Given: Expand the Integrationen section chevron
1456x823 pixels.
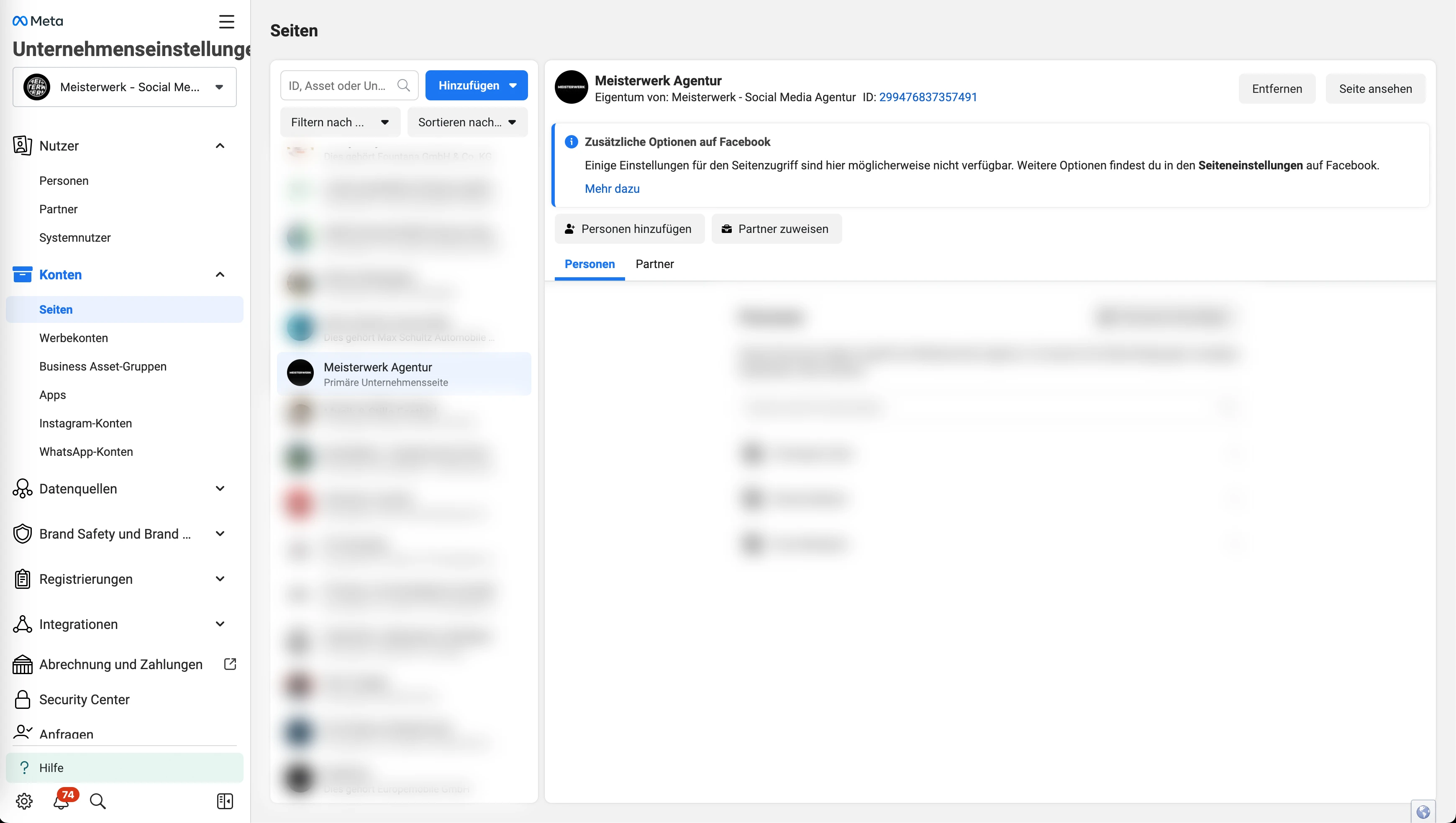Looking at the screenshot, I should (x=220, y=624).
